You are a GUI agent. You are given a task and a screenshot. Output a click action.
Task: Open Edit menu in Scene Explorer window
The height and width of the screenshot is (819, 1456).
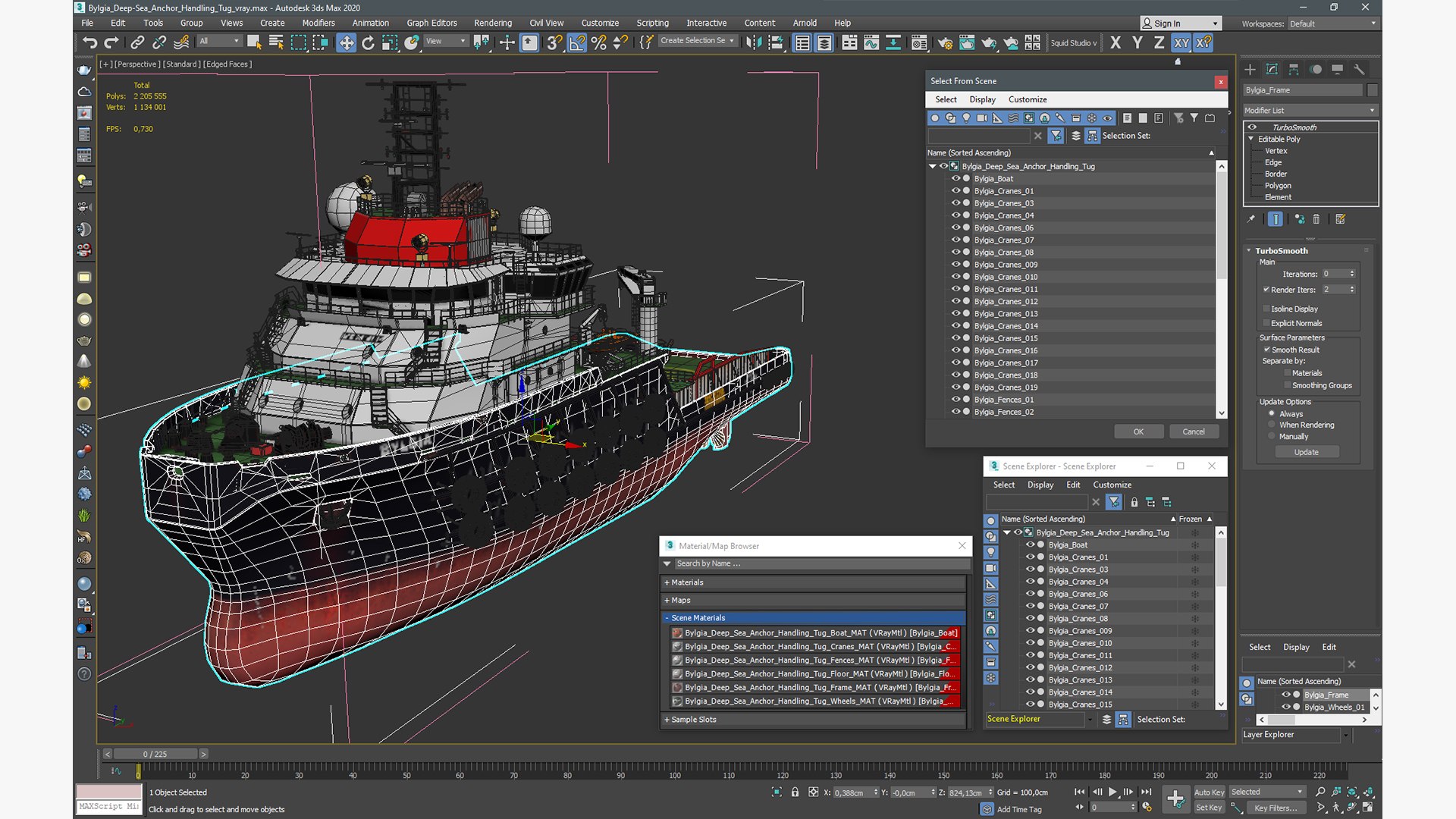pos(1073,485)
